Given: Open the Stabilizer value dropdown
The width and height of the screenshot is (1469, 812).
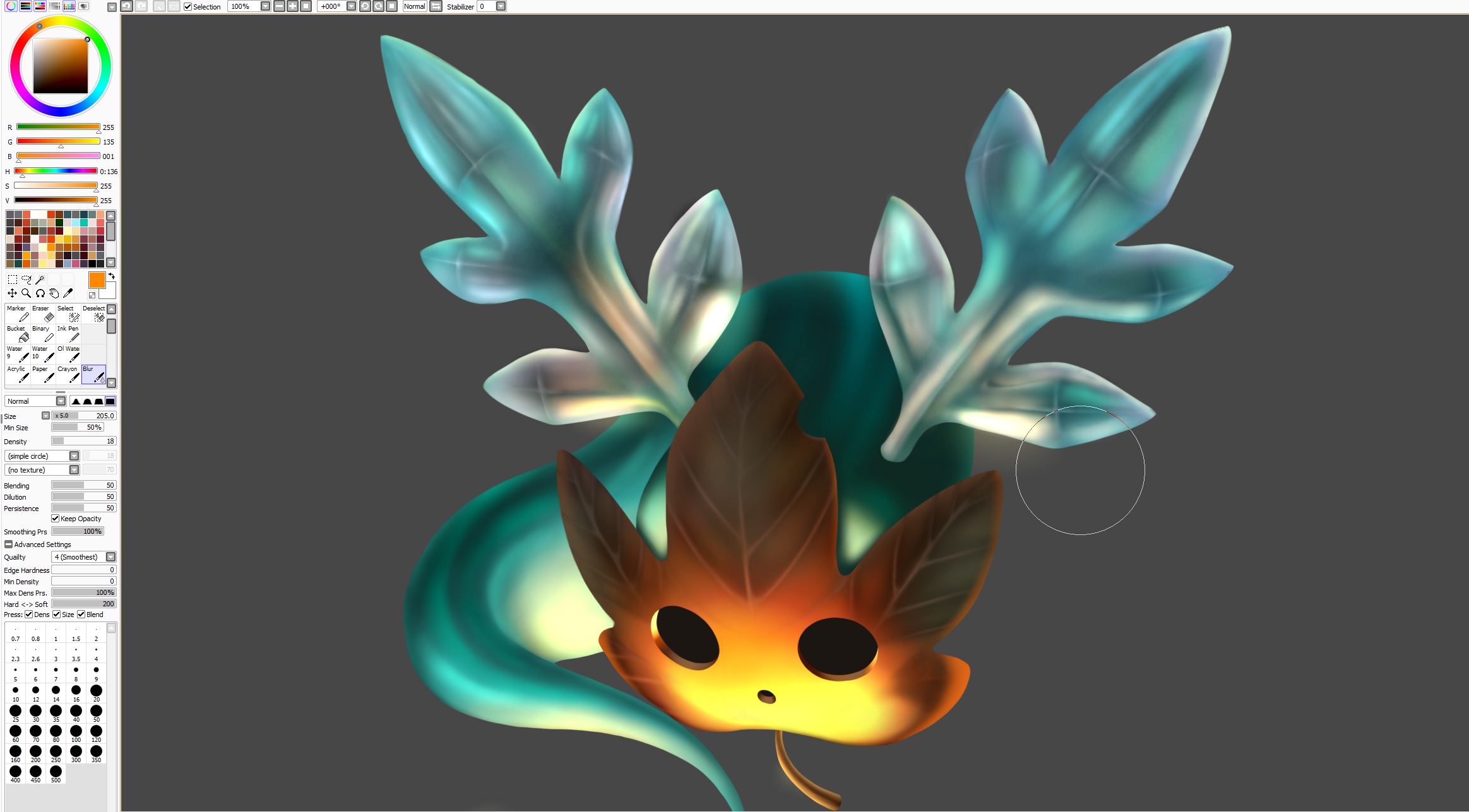Looking at the screenshot, I should click(501, 6).
